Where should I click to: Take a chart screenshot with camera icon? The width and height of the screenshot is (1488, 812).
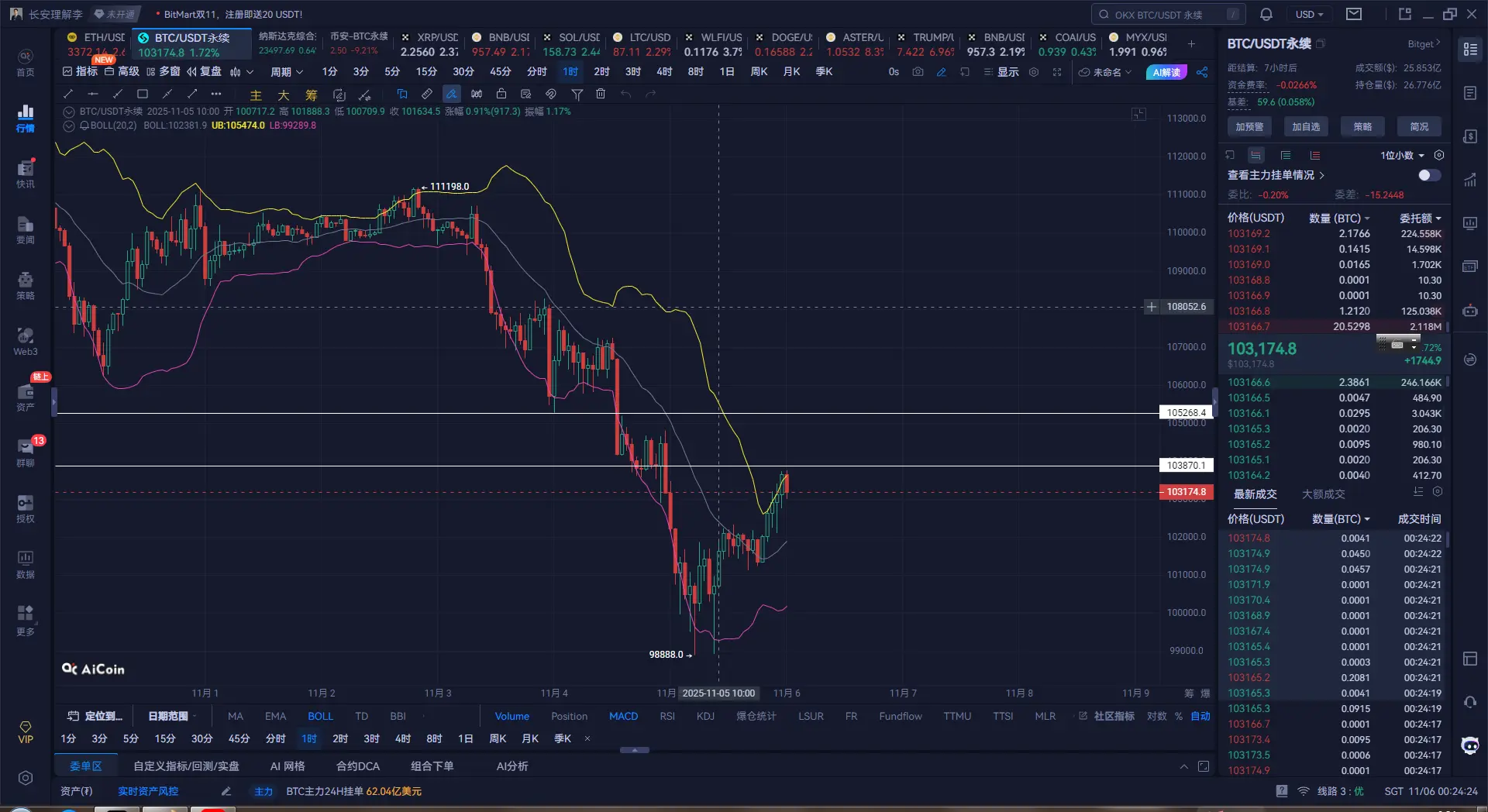point(918,72)
